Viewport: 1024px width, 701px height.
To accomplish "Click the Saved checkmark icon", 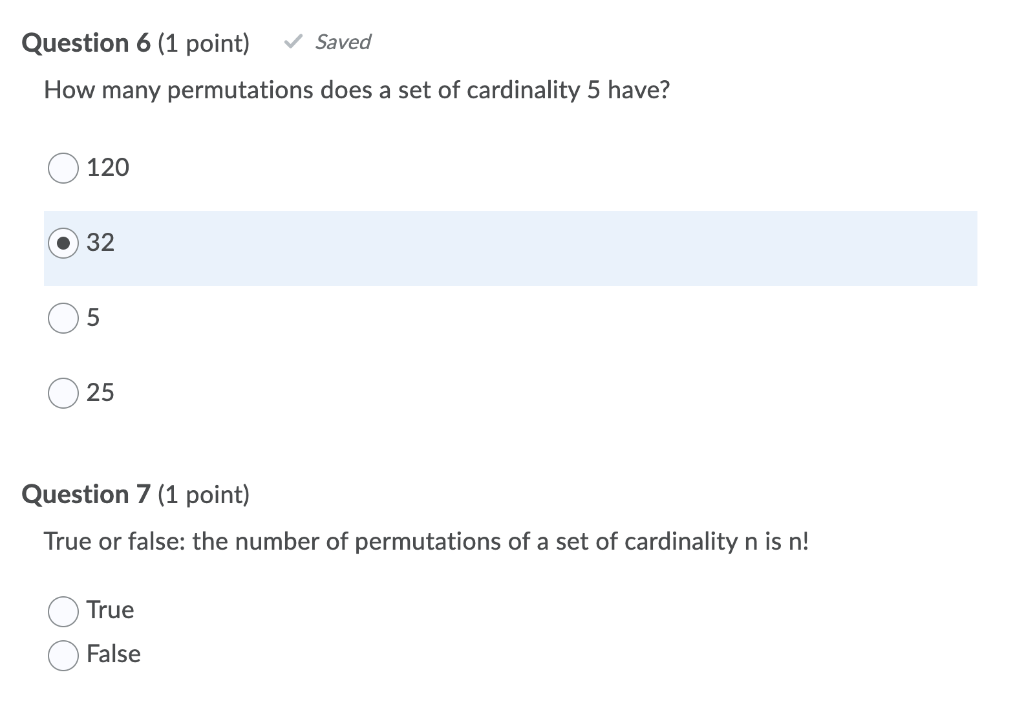I will [x=293, y=41].
